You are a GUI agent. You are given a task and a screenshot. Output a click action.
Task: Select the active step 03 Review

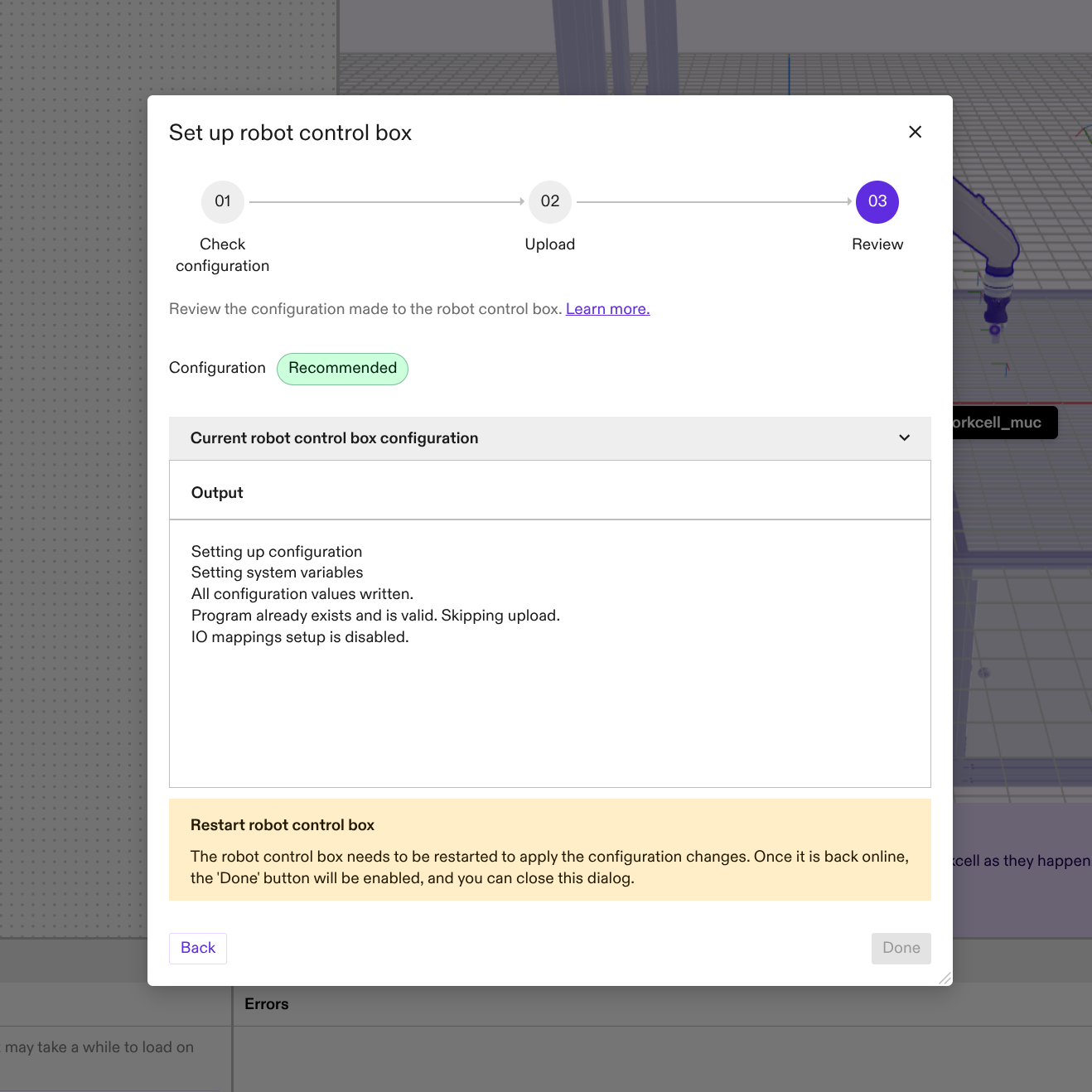coord(877,201)
